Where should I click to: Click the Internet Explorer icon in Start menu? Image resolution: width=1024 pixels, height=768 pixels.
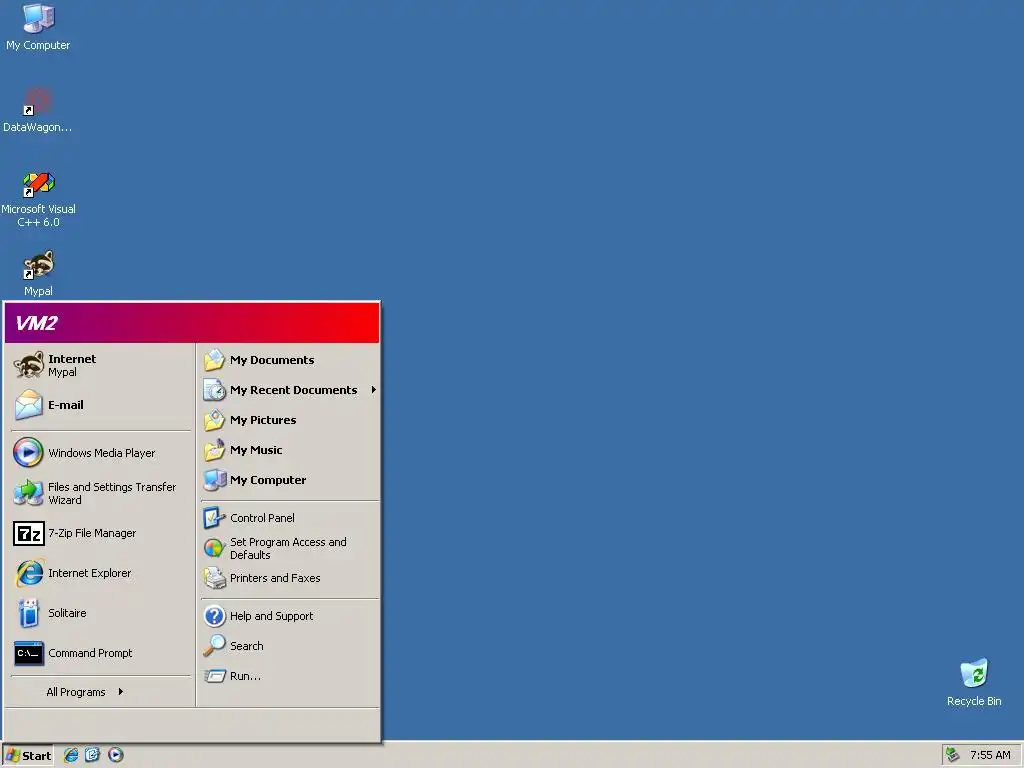coord(29,573)
